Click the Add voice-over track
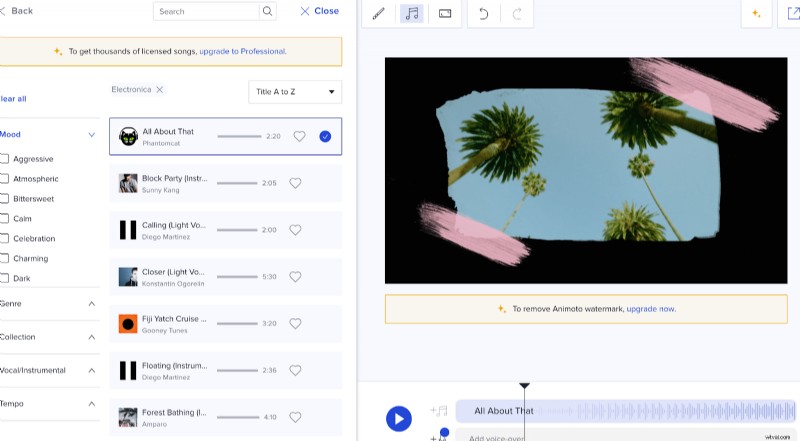Image resolution: width=800 pixels, height=441 pixels. coord(626,435)
